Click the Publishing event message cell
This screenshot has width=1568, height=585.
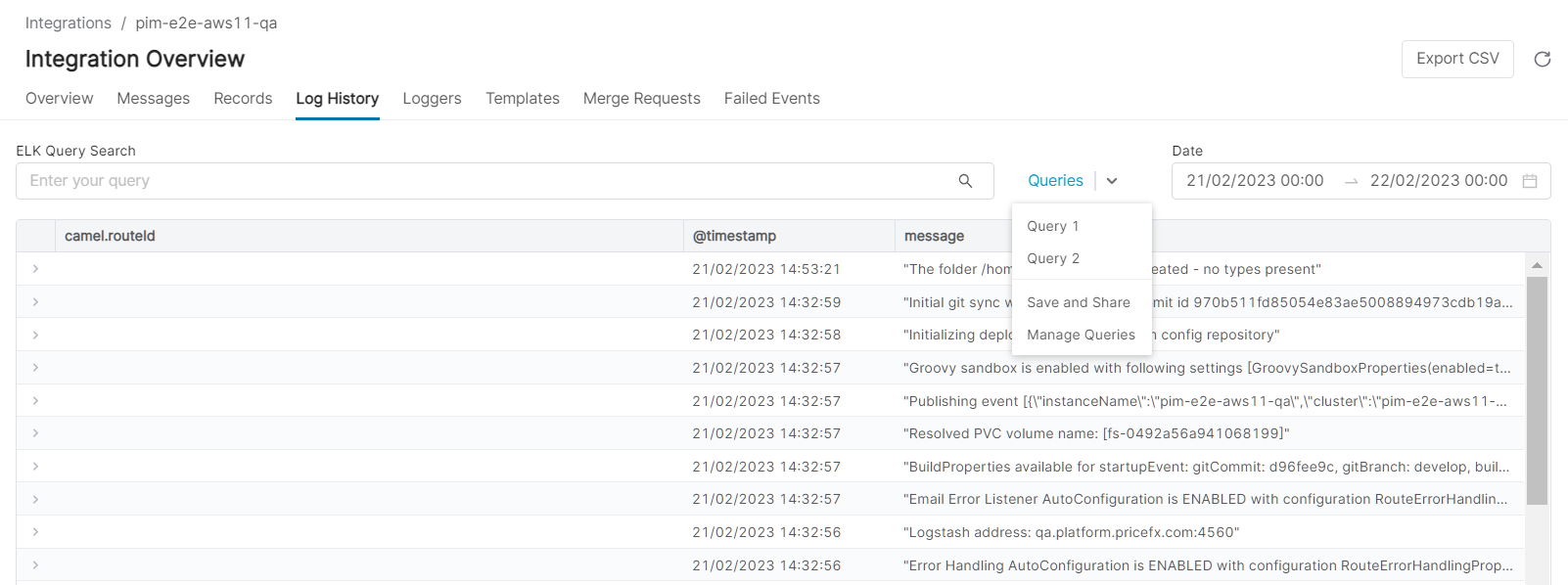click(1205, 401)
